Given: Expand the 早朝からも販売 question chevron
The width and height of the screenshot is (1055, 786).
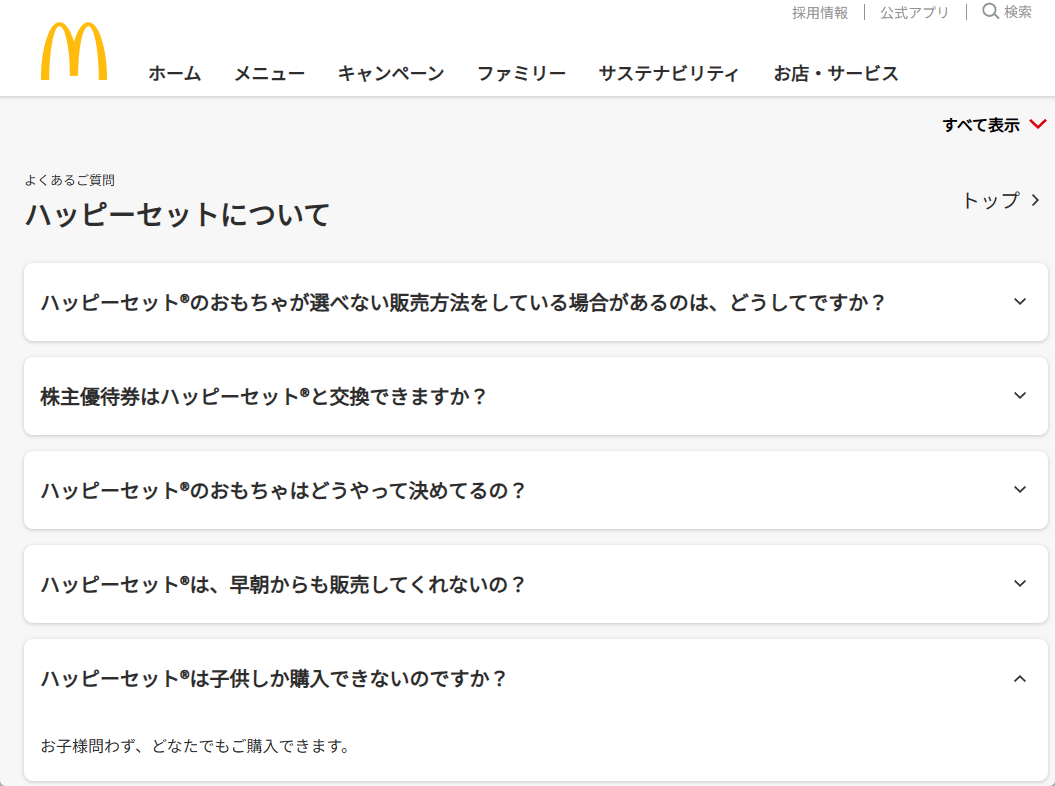Looking at the screenshot, I should pos(1020,583).
